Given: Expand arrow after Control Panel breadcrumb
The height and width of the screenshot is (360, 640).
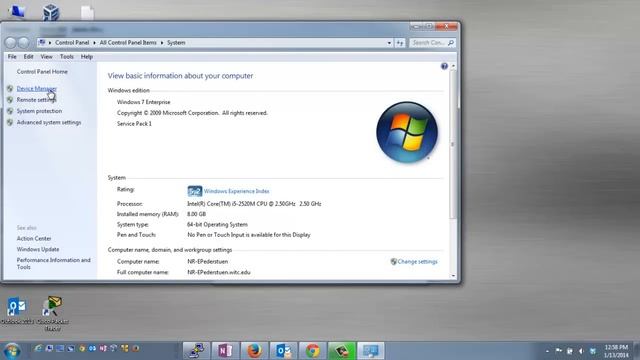Looking at the screenshot, I should point(94,42).
